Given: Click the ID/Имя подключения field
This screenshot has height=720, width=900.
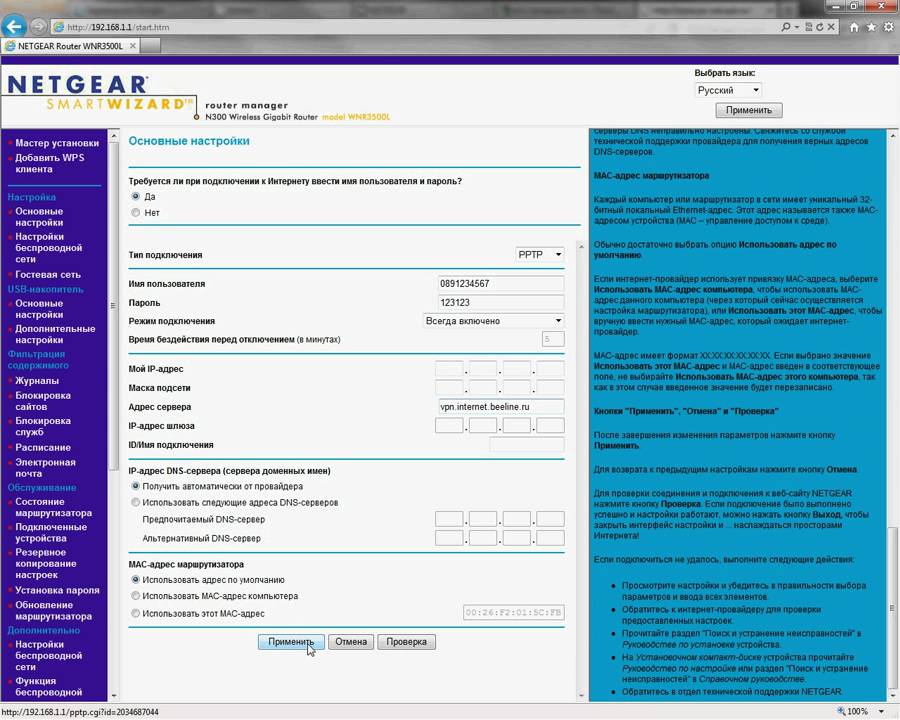Looking at the screenshot, I should pos(526,444).
